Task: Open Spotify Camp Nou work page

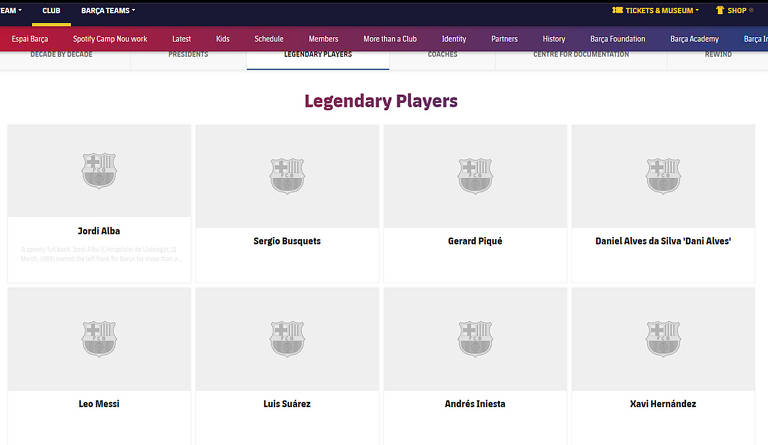Action: tap(110, 39)
